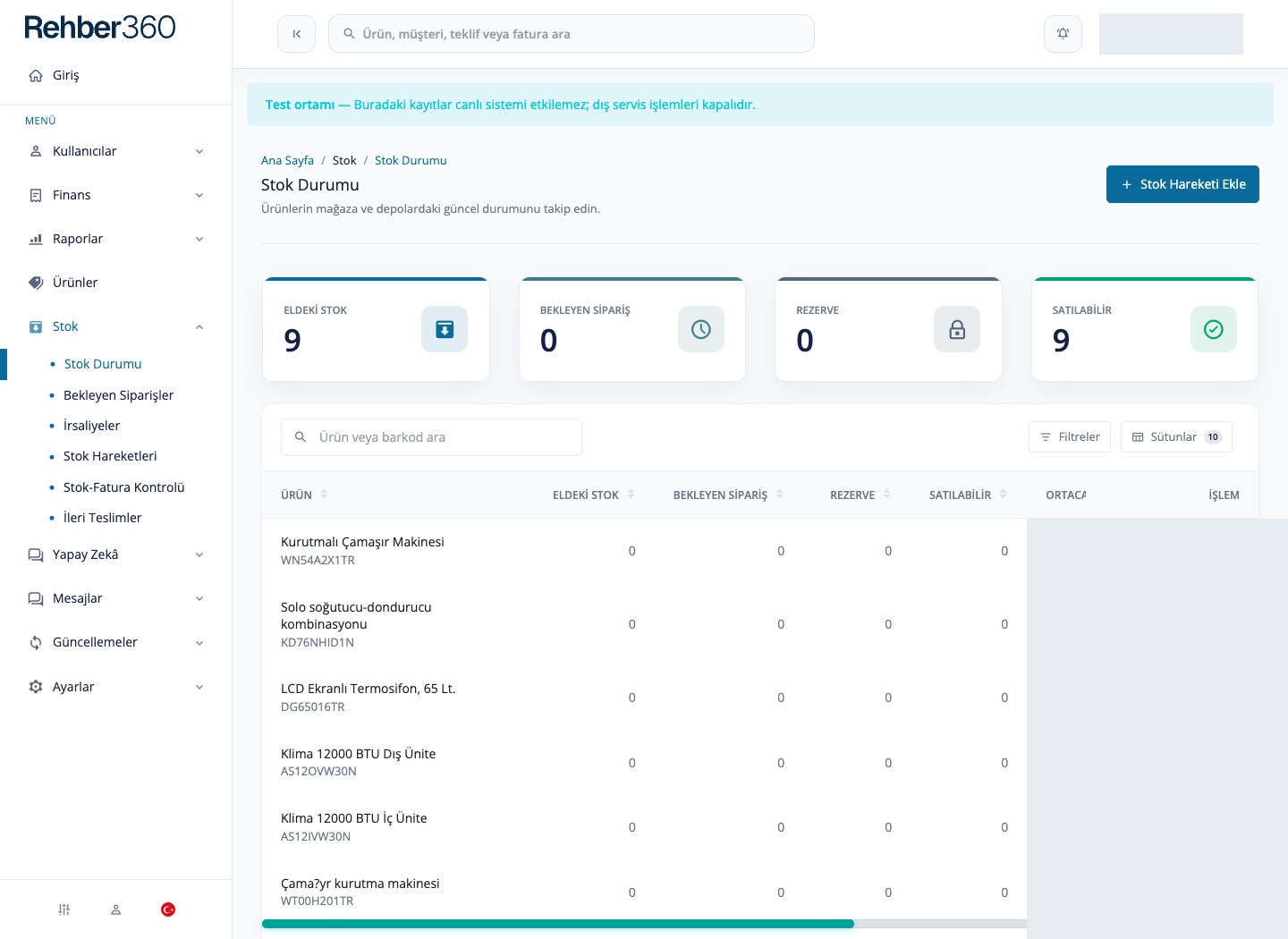Collapse the Stok menu

(x=116, y=326)
